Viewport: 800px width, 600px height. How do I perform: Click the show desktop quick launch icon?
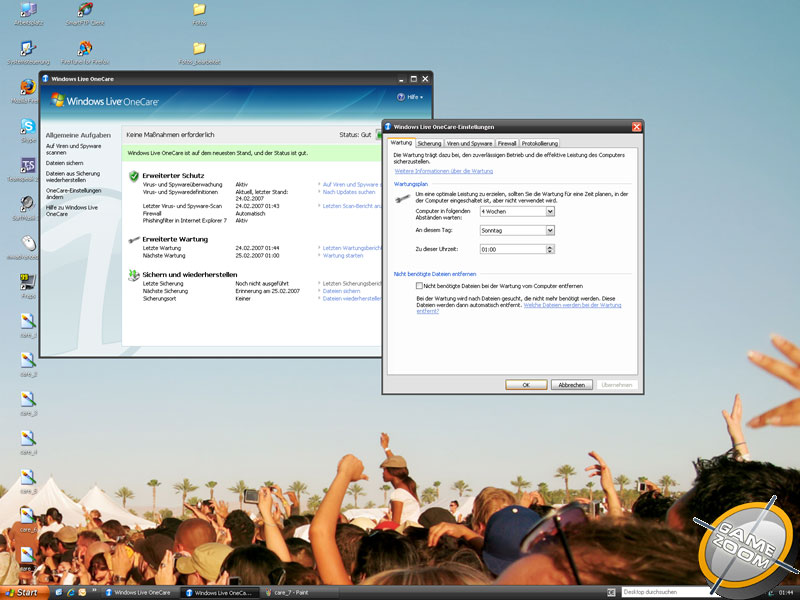[59, 592]
